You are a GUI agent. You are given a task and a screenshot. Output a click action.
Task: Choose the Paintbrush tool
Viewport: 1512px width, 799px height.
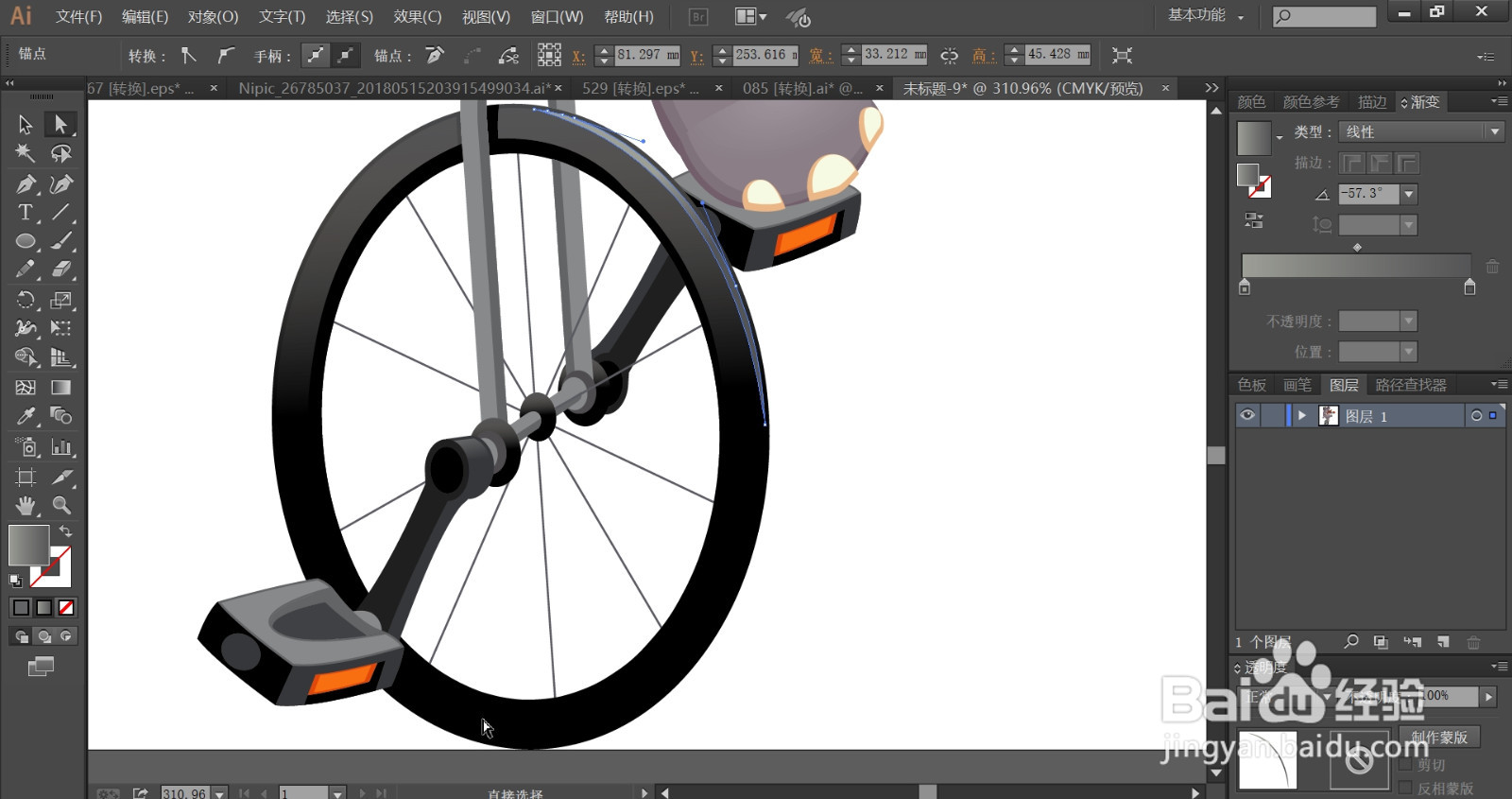(x=60, y=241)
